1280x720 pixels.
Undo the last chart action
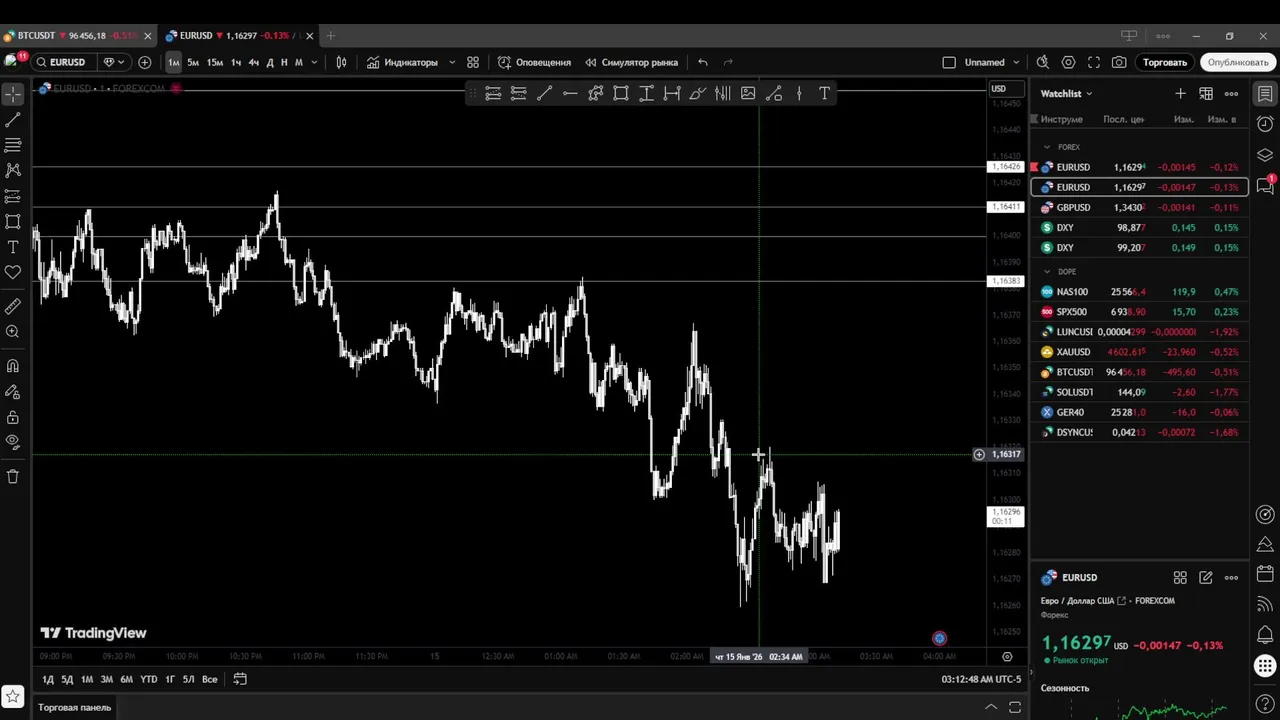coord(703,62)
